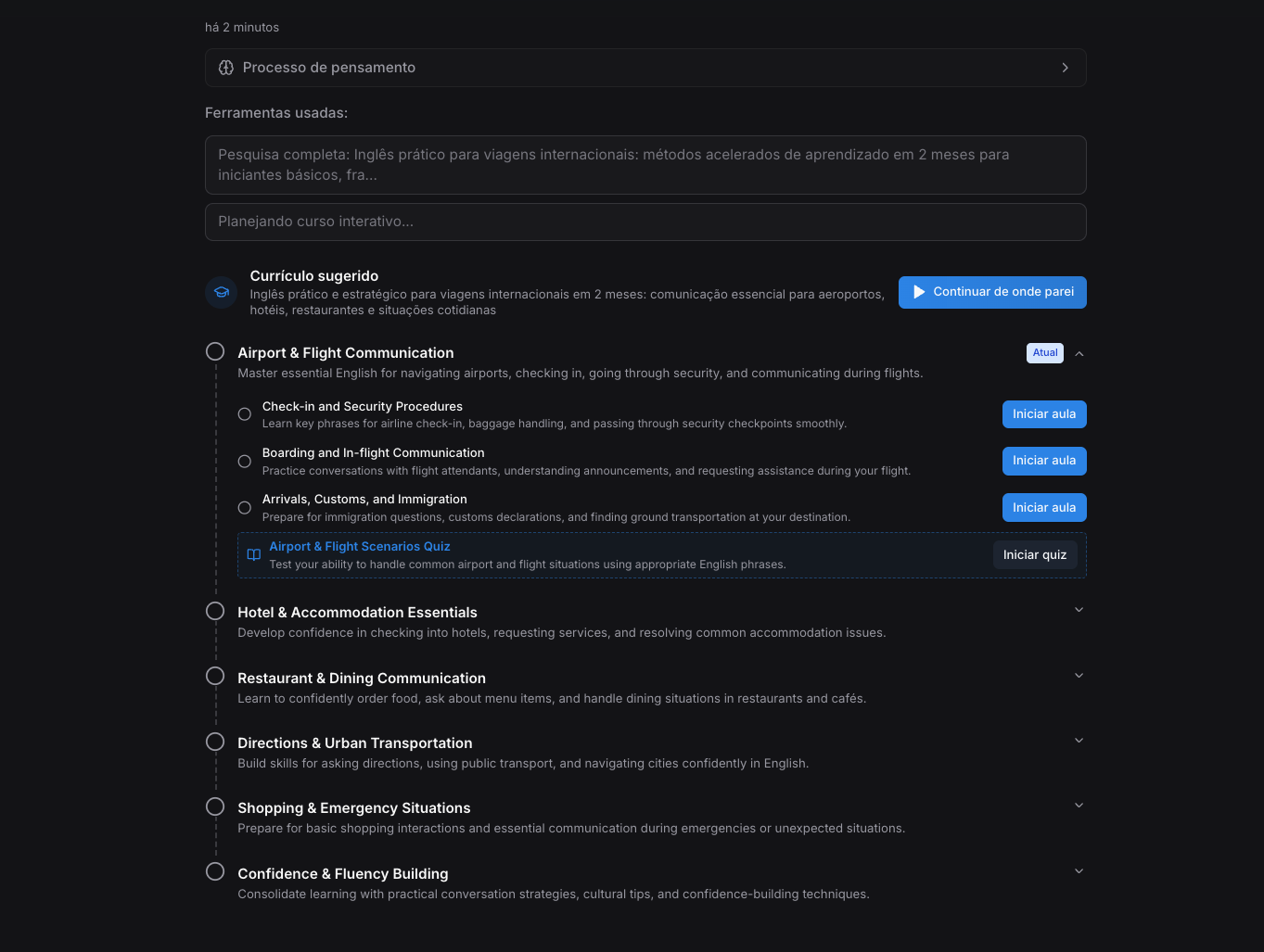This screenshot has width=1264, height=952.
Task: Start the Check-in and Security Procedures lesson
Action: coord(1043,413)
